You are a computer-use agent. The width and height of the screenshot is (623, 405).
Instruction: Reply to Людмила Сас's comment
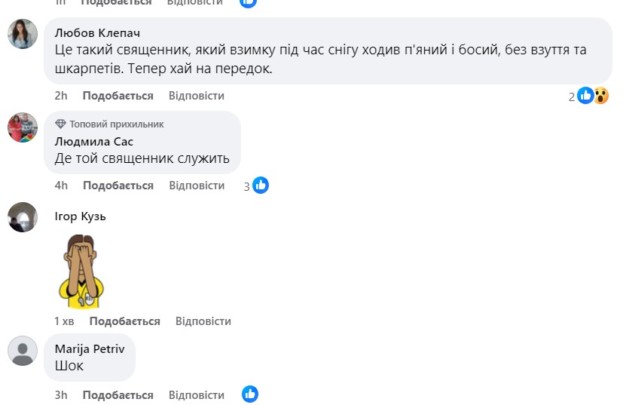tap(197, 186)
